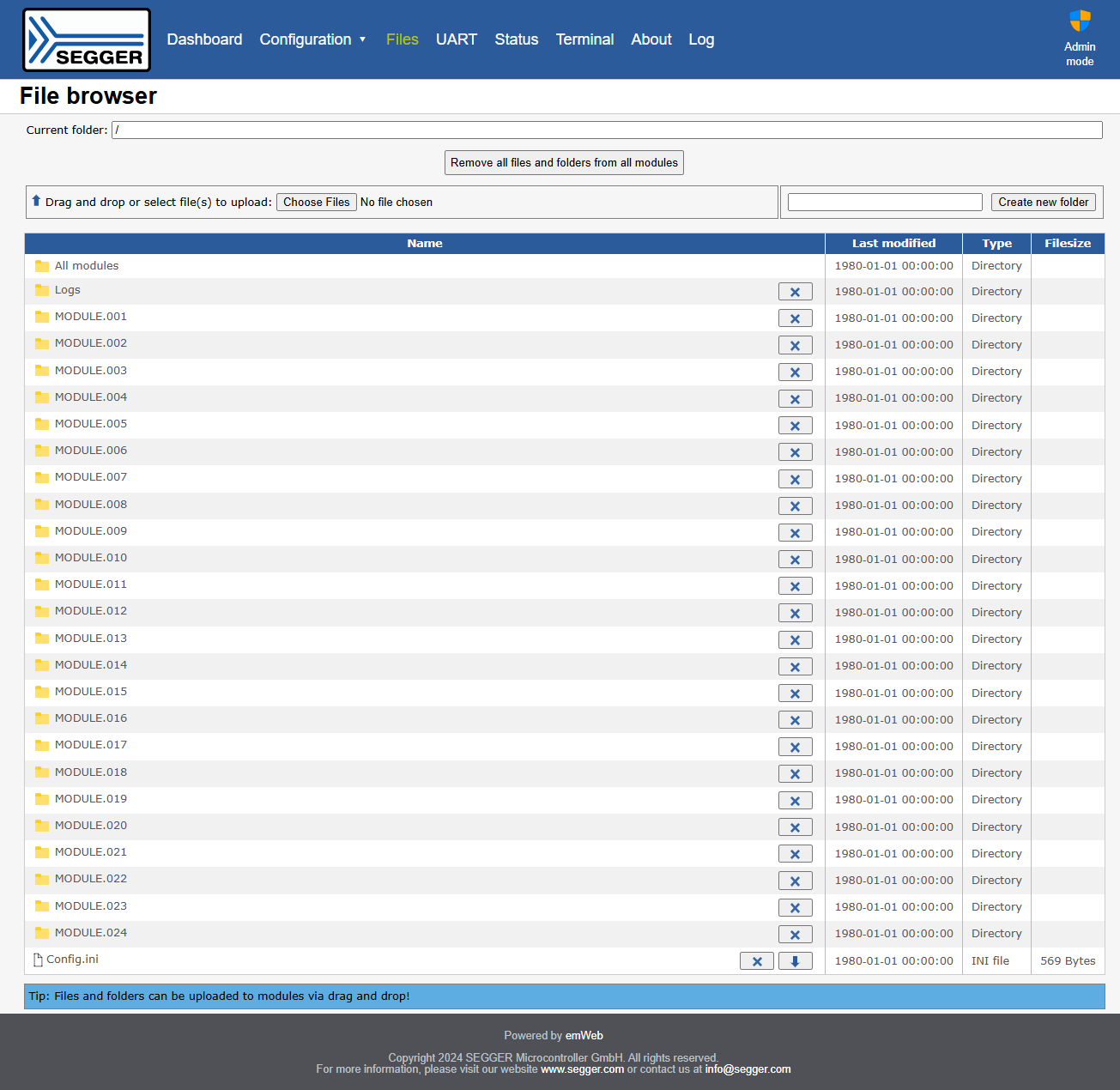Delete the MODULE.015 folder
Screen dimensions: 1120x1090
[x=795, y=693]
